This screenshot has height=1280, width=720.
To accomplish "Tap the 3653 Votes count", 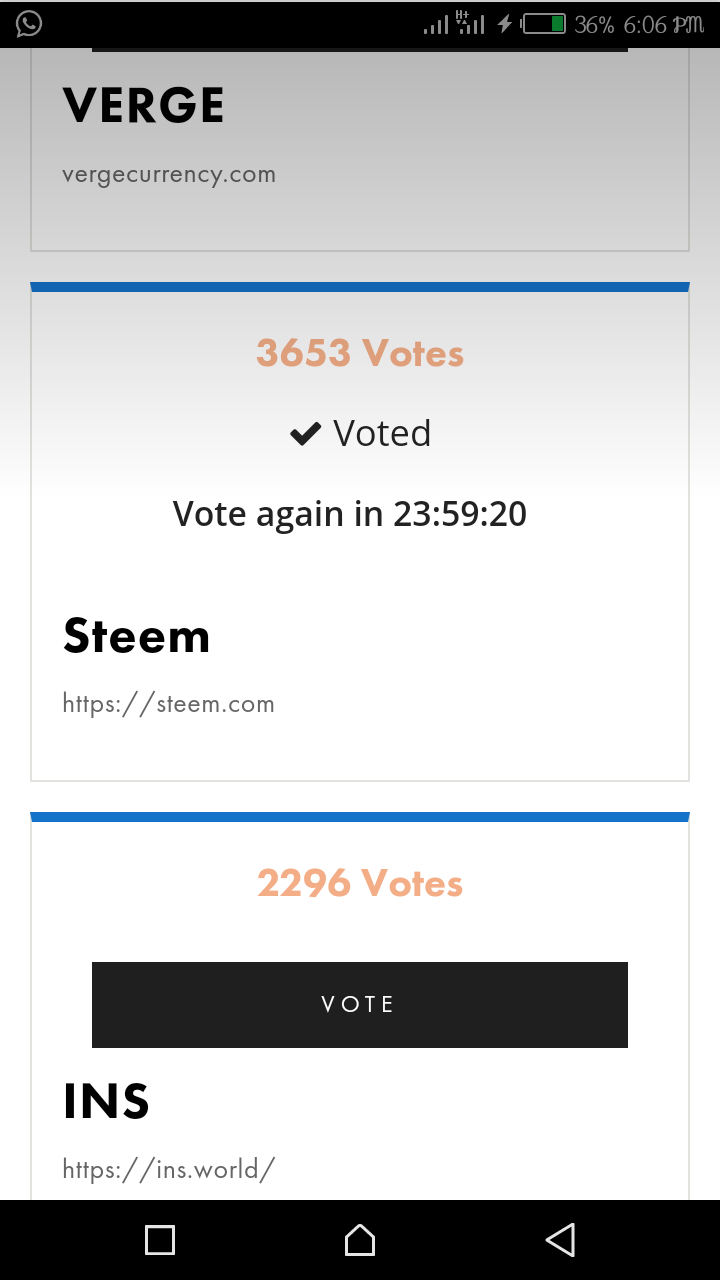I will tap(360, 353).
